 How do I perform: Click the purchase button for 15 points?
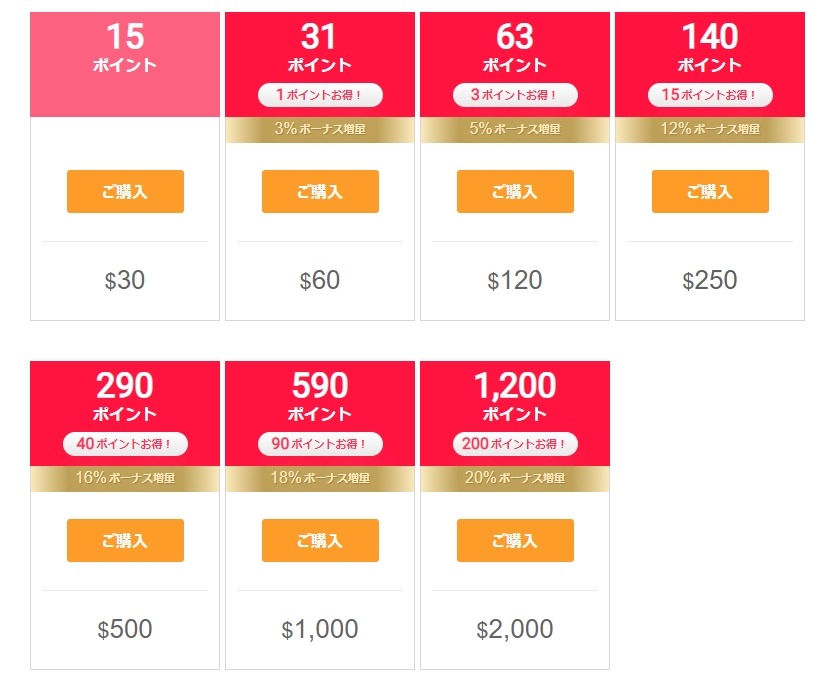coord(125,191)
